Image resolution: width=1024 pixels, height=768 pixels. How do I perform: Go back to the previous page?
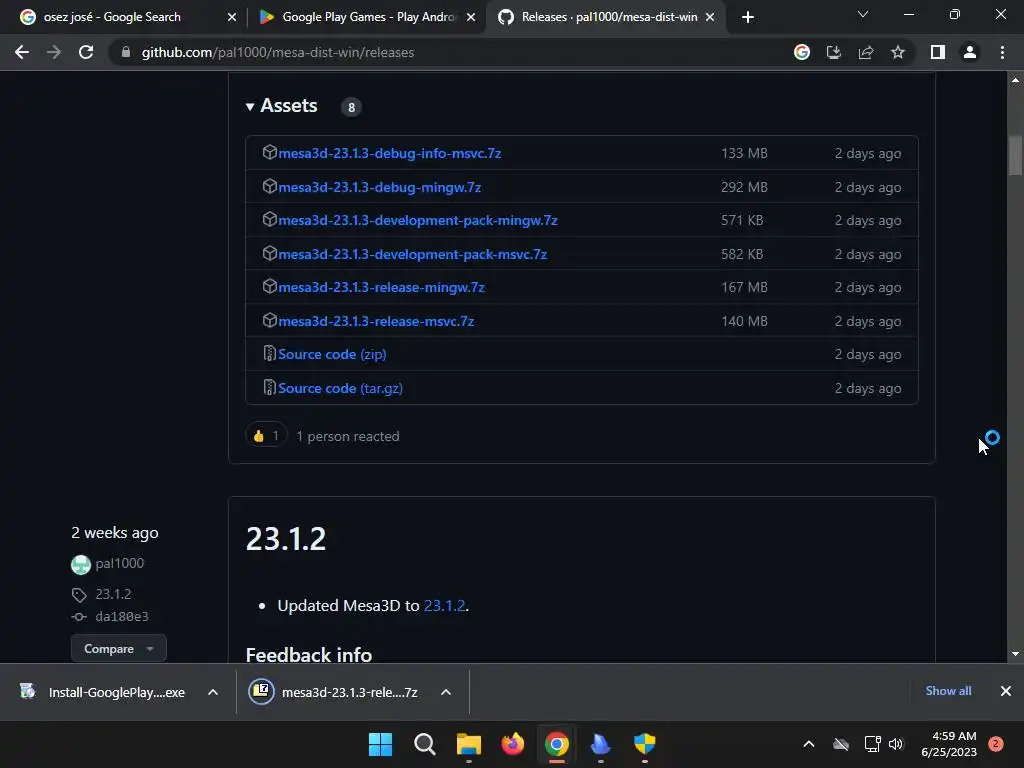22,52
